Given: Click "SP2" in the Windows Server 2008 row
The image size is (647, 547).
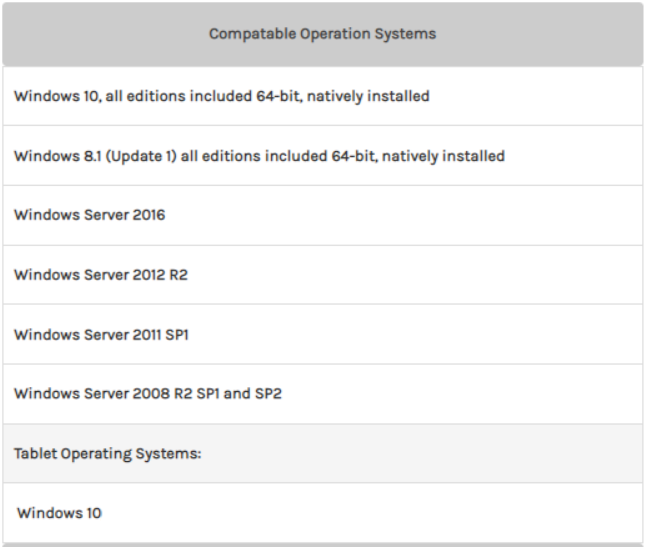Looking at the screenshot, I should pyautogui.click(x=268, y=394).
